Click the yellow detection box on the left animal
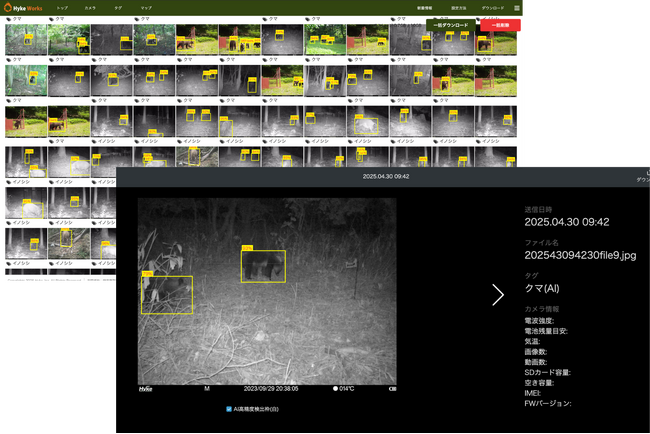This screenshot has width=650, height=434. (x=166, y=295)
